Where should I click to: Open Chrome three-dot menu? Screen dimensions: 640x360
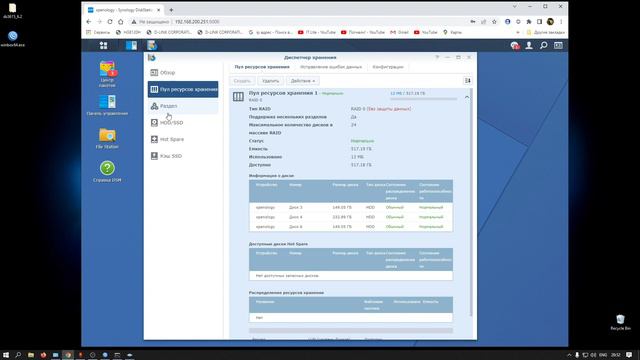click(561, 22)
